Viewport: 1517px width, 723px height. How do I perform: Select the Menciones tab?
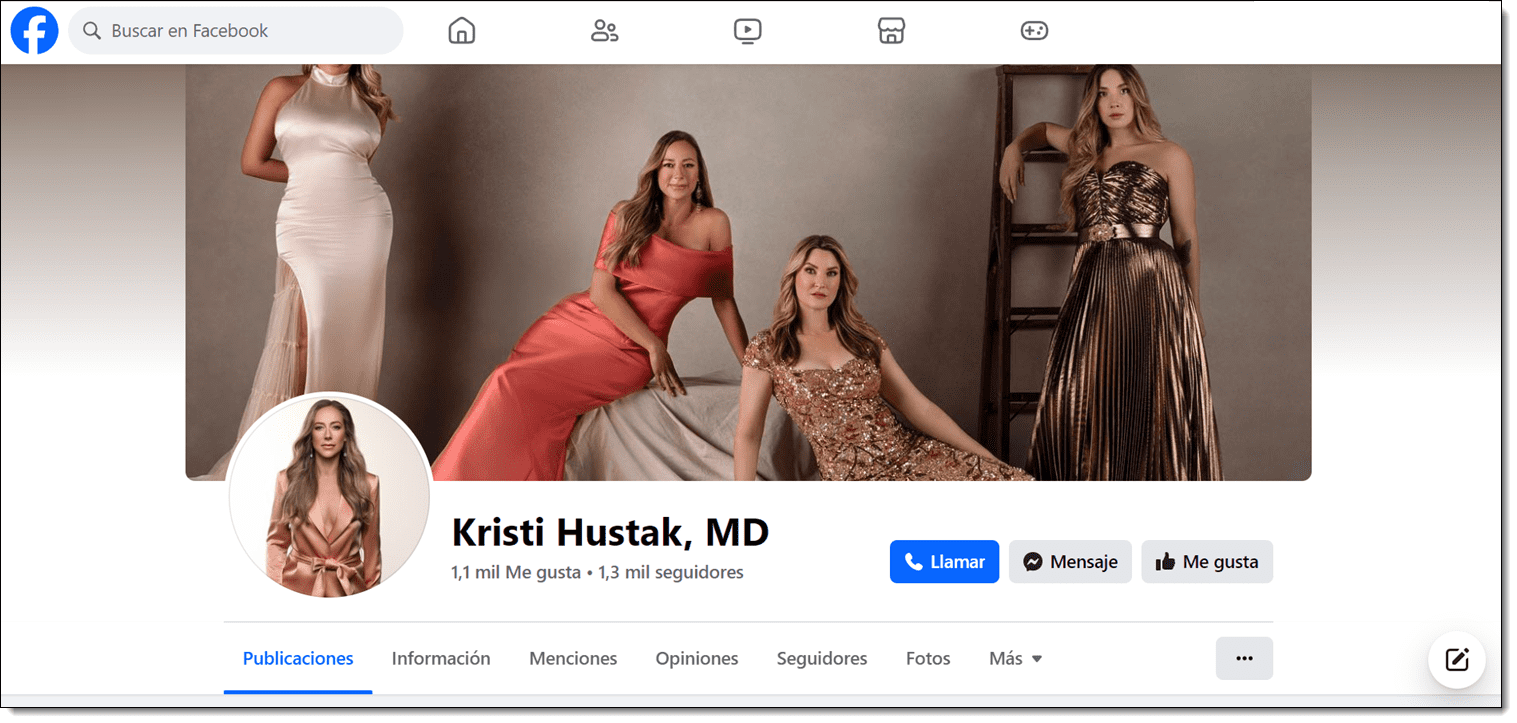point(573,658)
